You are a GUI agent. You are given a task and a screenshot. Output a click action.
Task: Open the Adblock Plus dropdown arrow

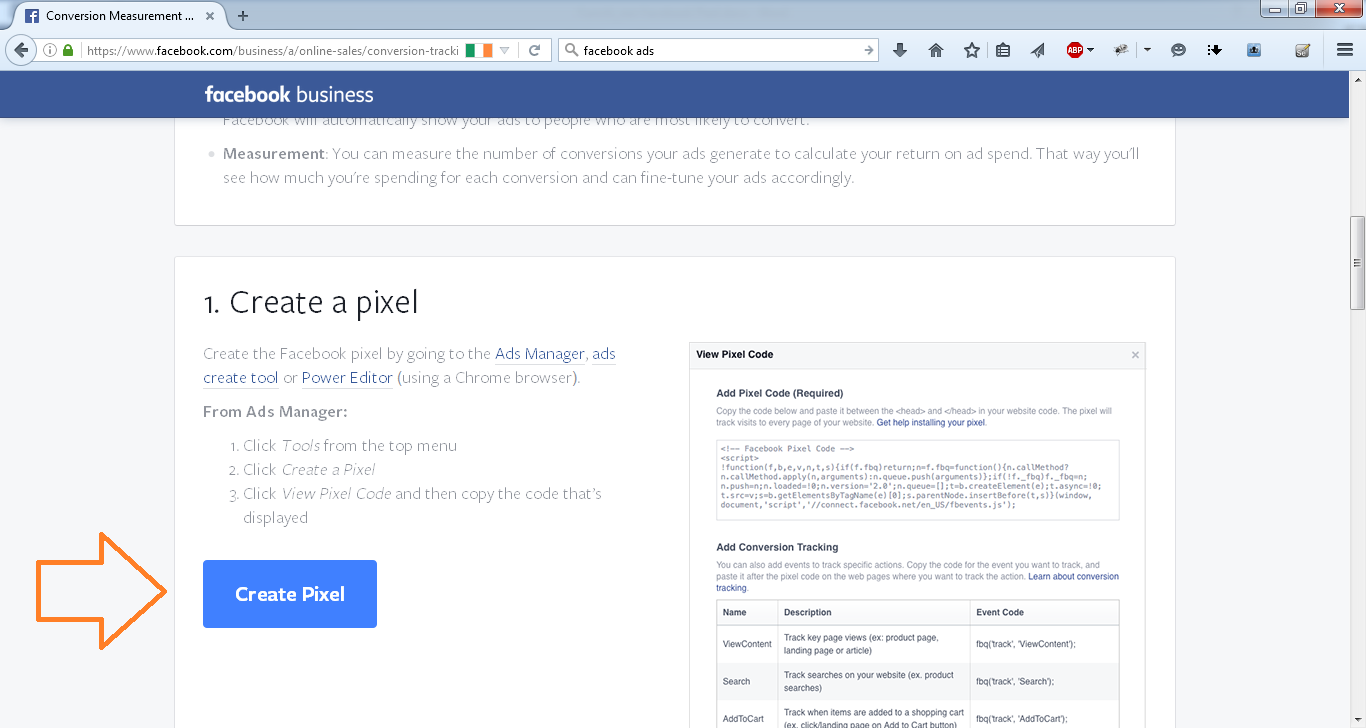pyautogui.click(x=1090, y=50)
